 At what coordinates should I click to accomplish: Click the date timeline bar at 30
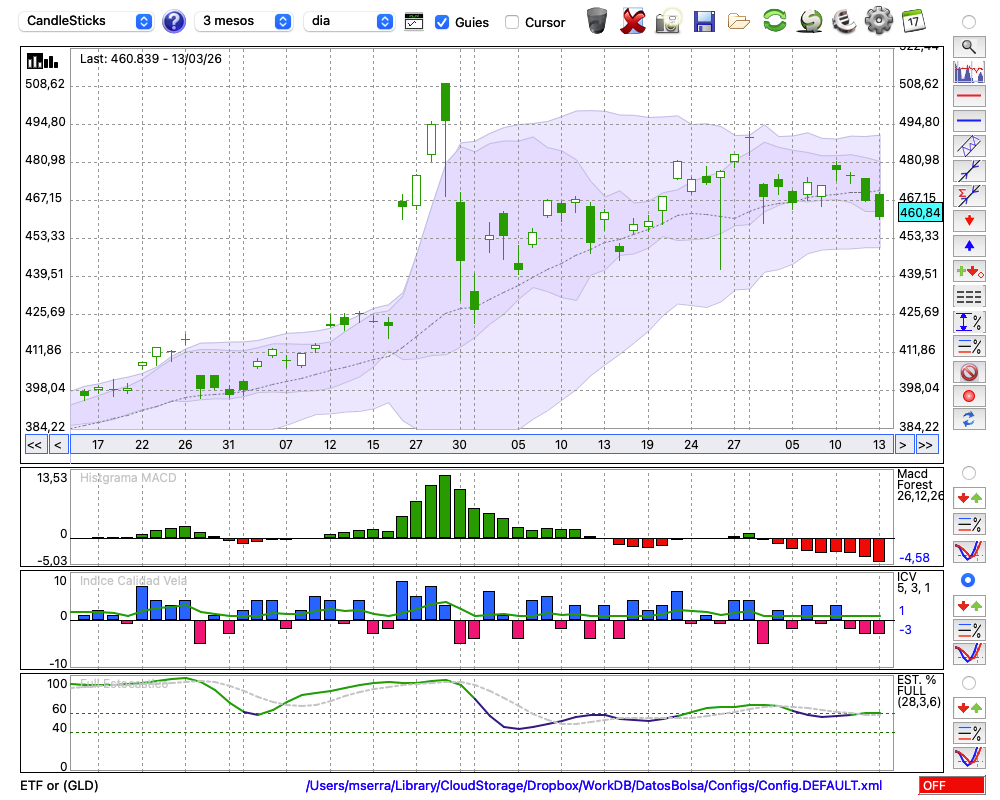pyautogui.click(x=459, y=444)
